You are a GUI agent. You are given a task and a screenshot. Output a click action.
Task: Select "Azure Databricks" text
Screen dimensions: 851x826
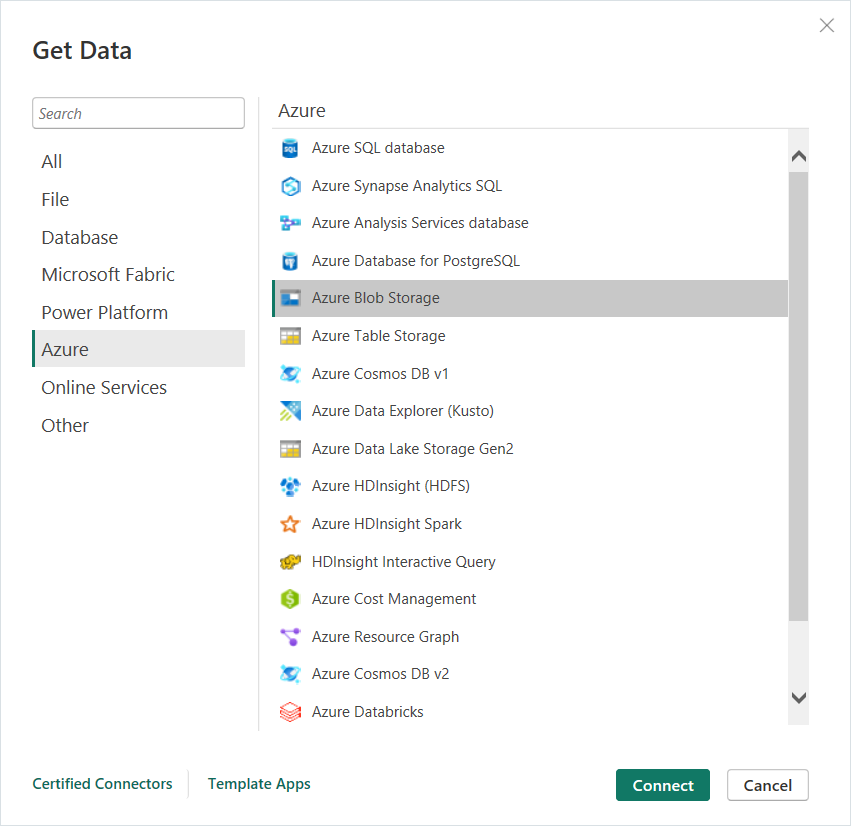coord(367,711)
